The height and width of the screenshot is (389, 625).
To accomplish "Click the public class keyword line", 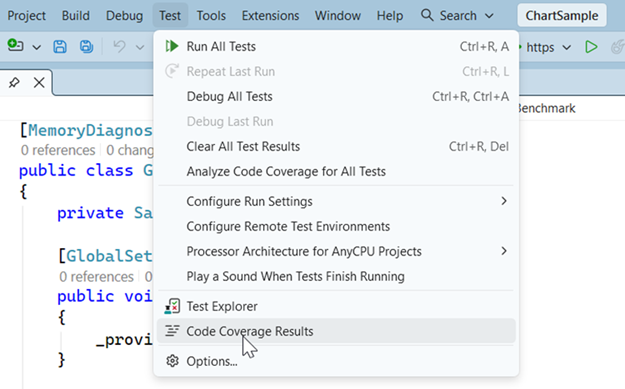I will pos(86,171).
